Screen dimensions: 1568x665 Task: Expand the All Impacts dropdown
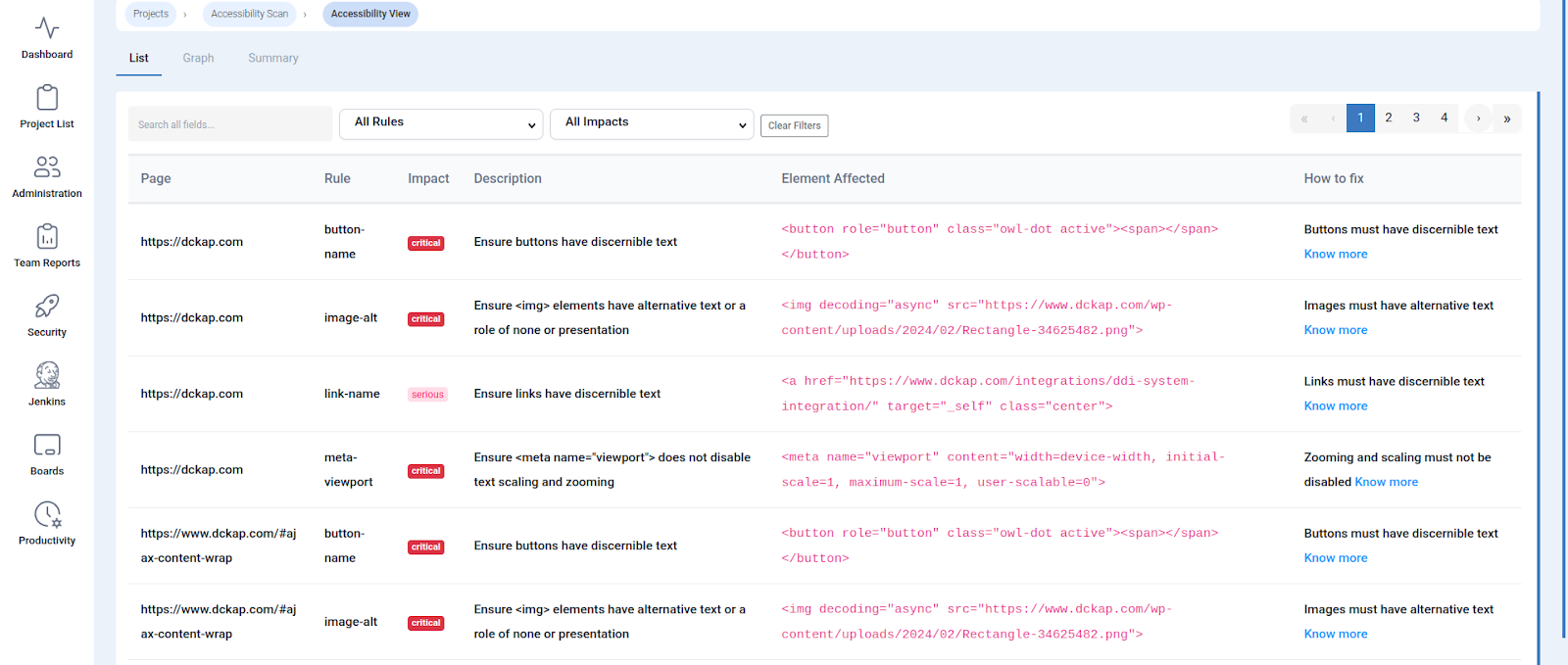[x=652, y=123]
